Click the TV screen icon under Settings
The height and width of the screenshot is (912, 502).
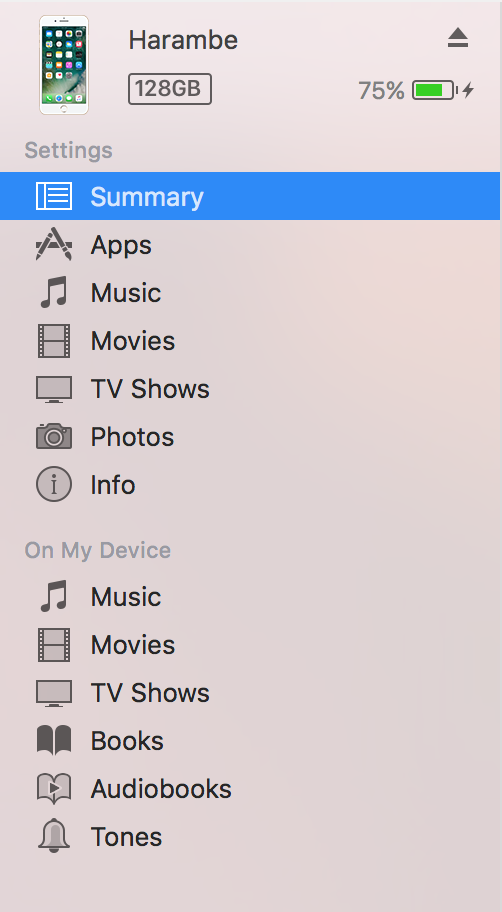click(54, 389)
